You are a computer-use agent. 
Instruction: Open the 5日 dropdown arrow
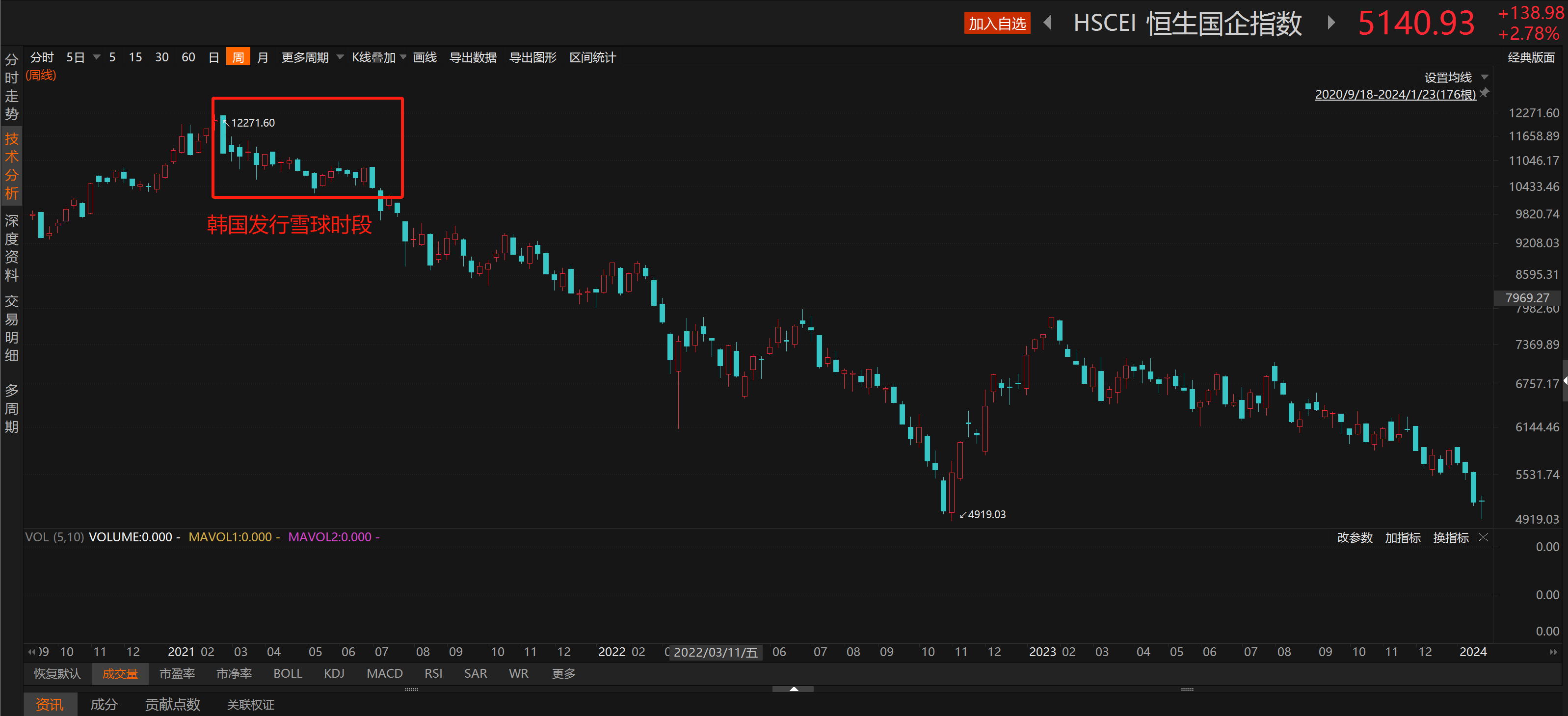(97, 57)
